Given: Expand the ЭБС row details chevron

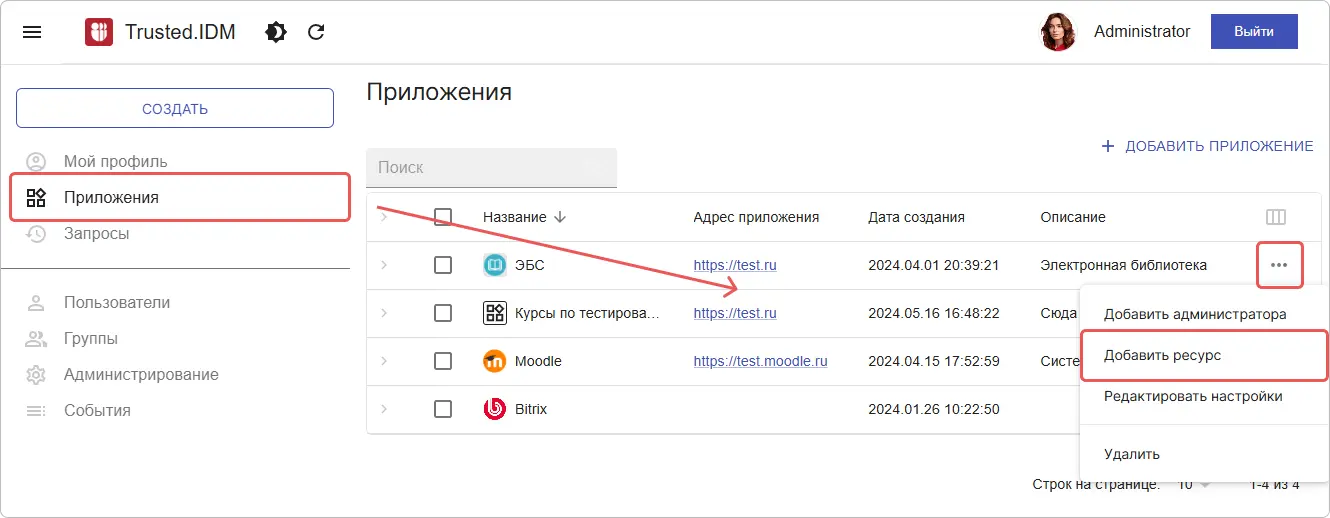Looking at the screenshot, I should click(384, 265).
